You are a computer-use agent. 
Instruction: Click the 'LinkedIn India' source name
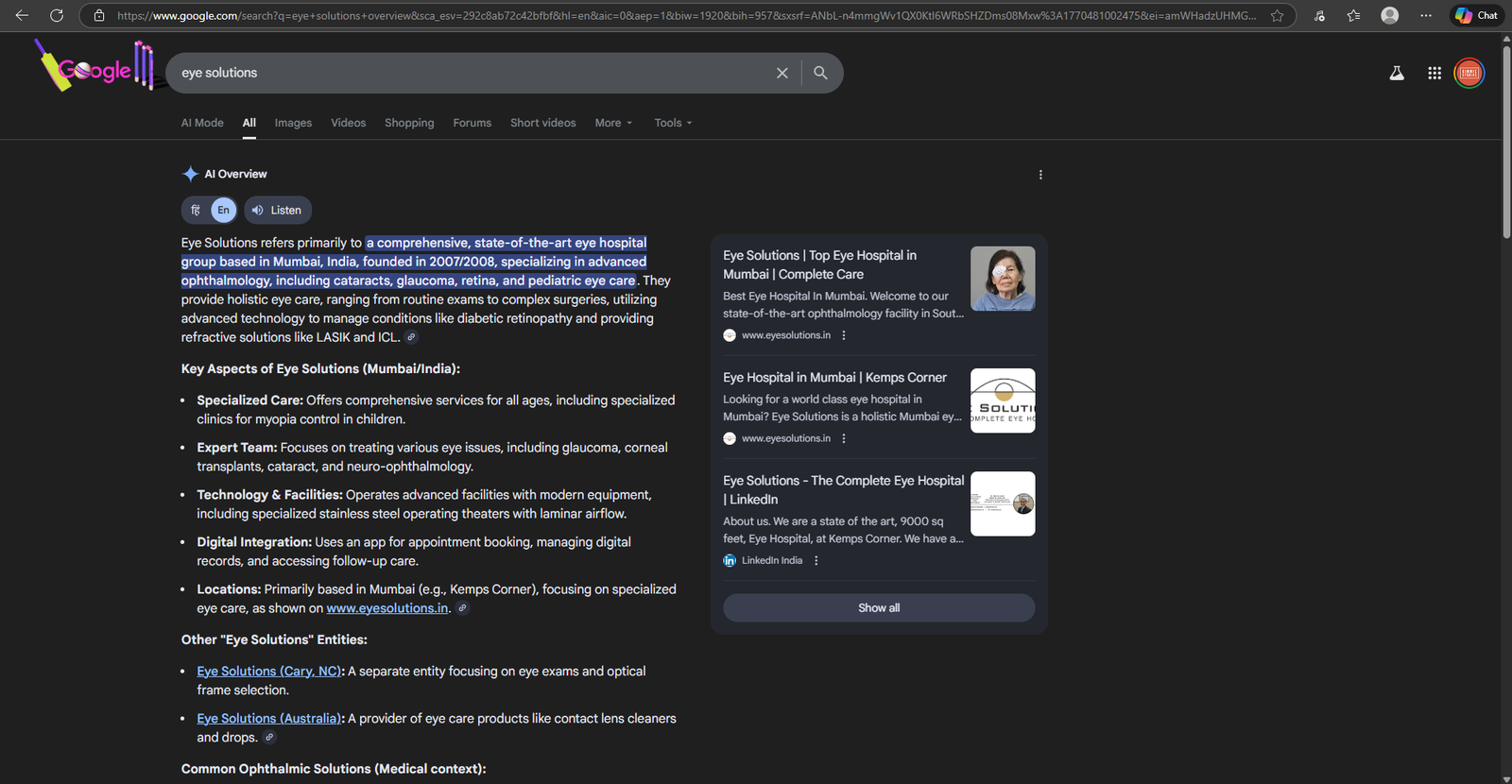coord(772,560)
